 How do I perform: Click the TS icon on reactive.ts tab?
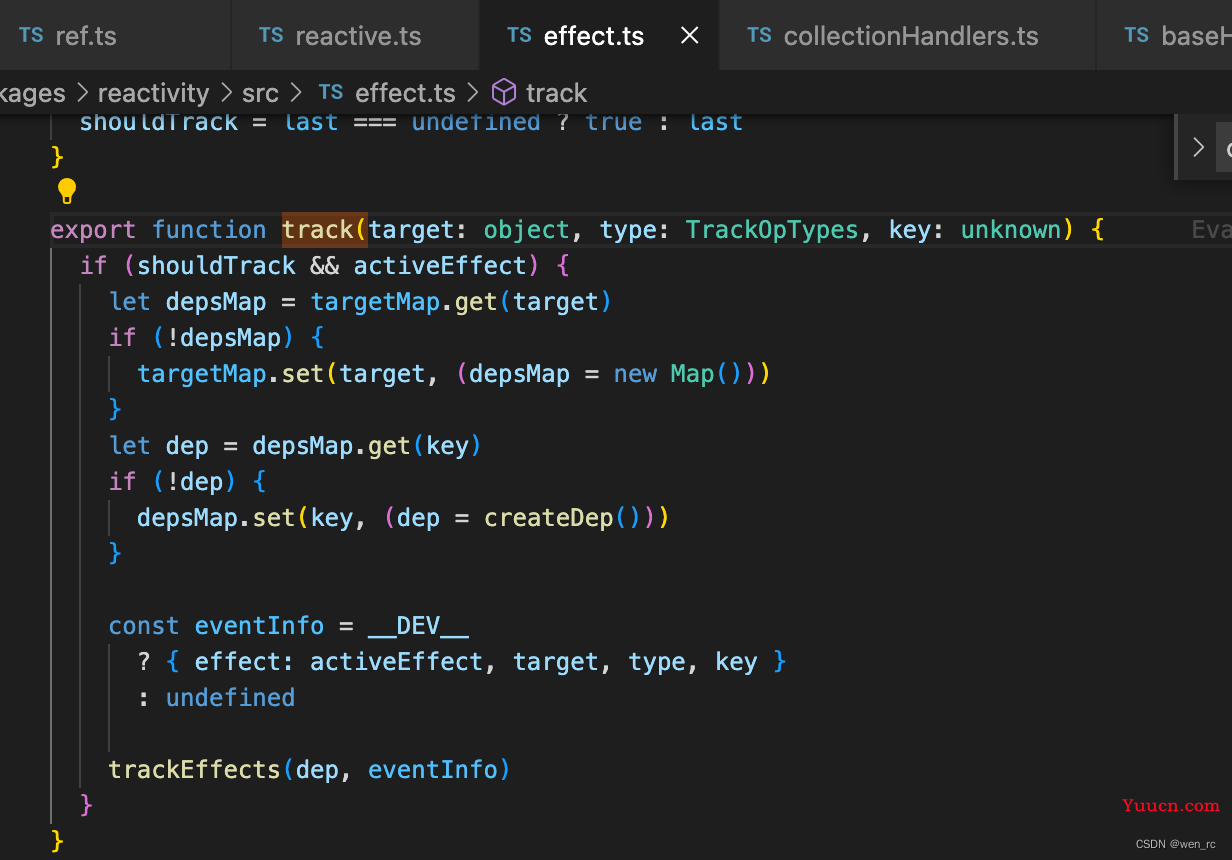coord(271,36)
